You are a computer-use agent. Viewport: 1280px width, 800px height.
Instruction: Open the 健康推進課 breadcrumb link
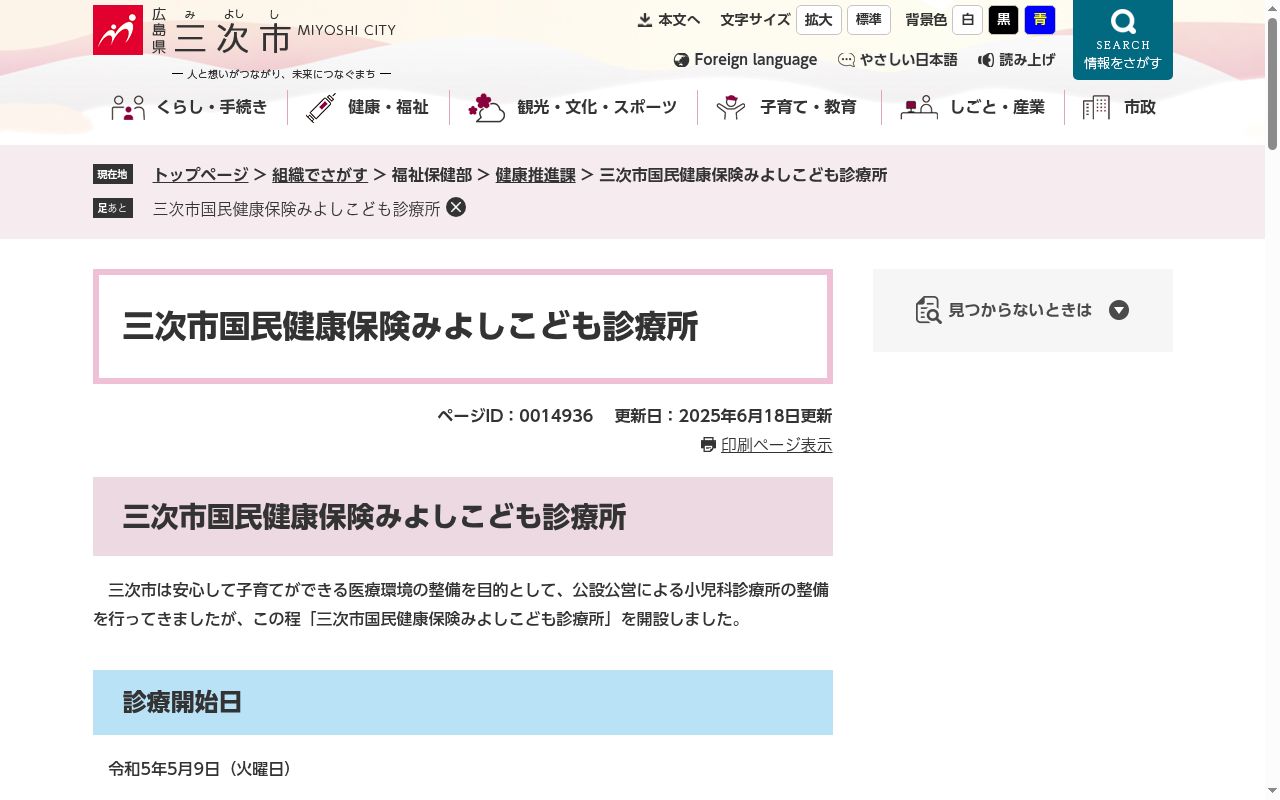pos(535,175)
